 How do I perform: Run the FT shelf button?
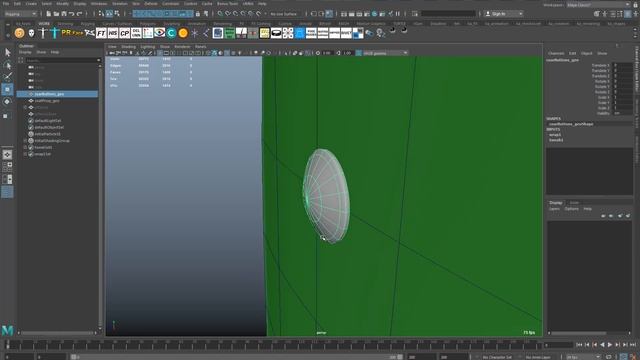(101, 33)
